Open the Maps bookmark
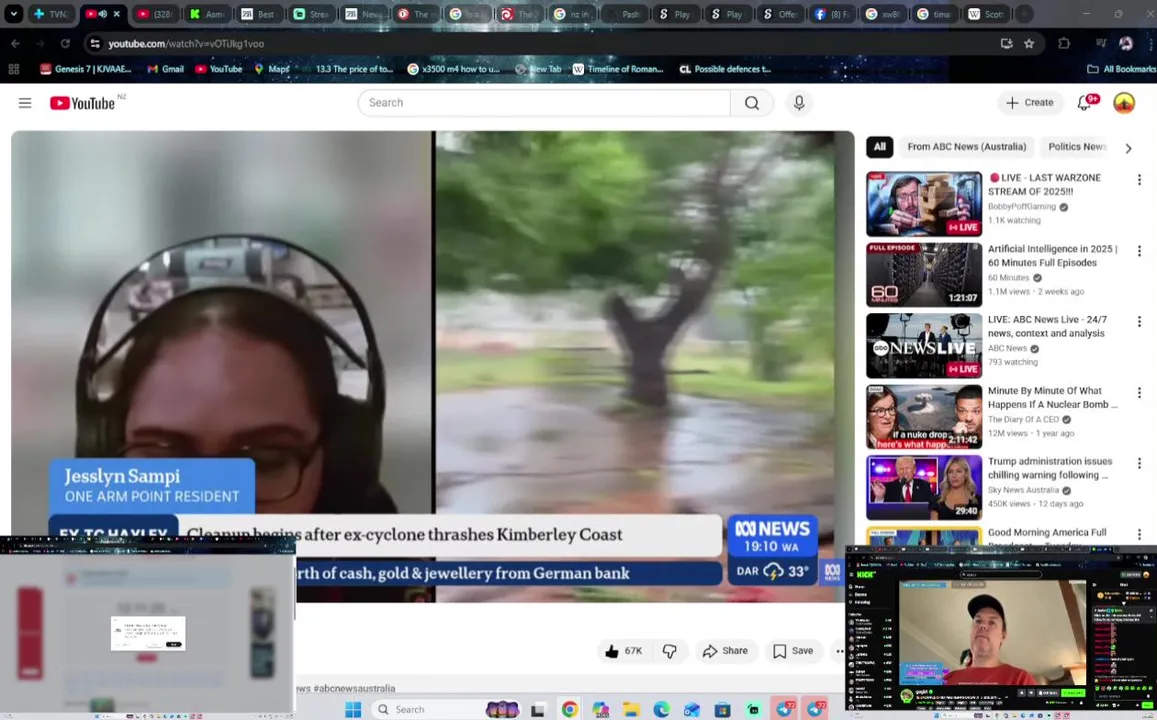 click(272, 69)
